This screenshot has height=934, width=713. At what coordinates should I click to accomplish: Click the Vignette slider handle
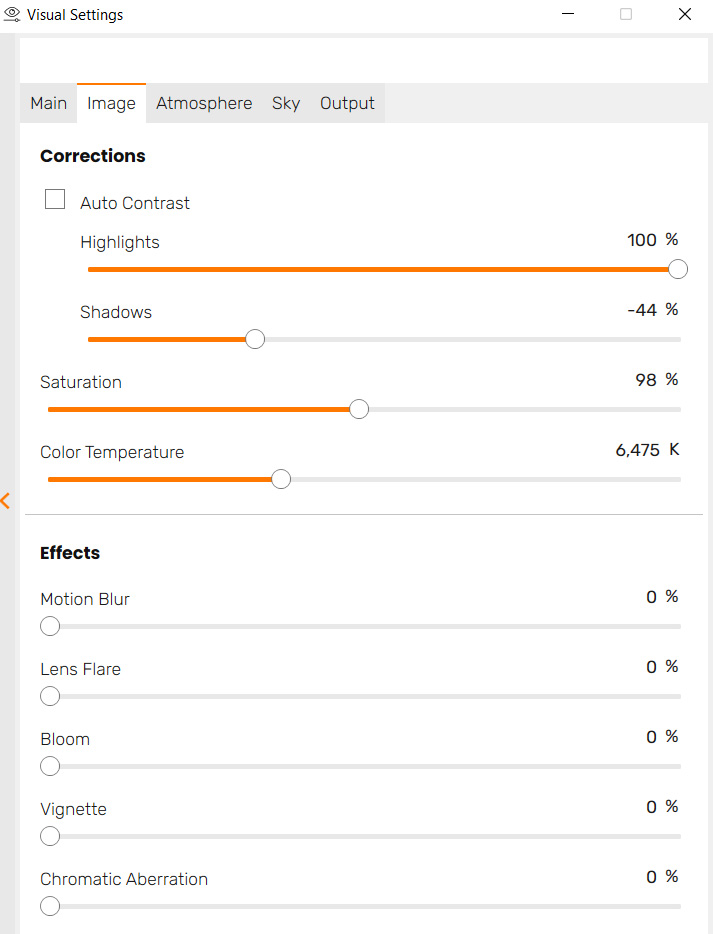coord(50,837)
